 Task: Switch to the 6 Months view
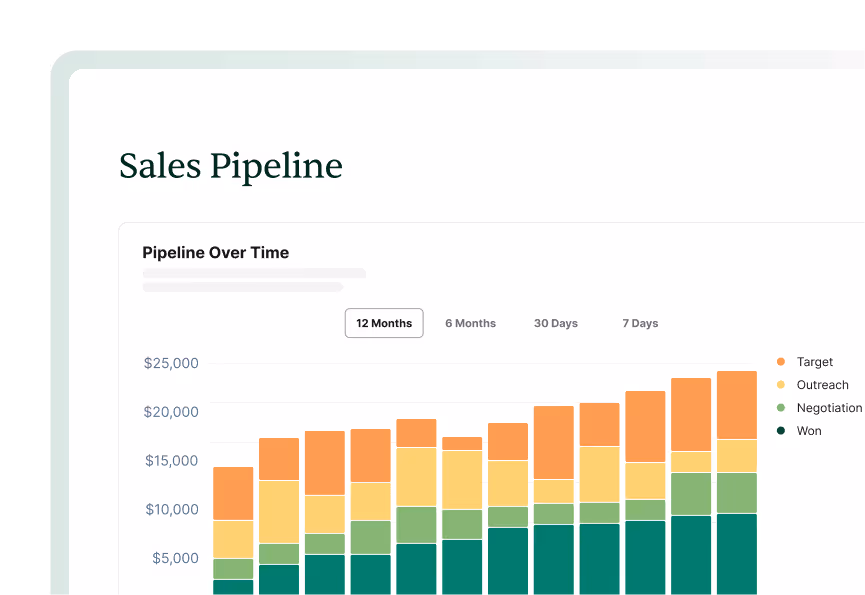click(x=471, y=323)
